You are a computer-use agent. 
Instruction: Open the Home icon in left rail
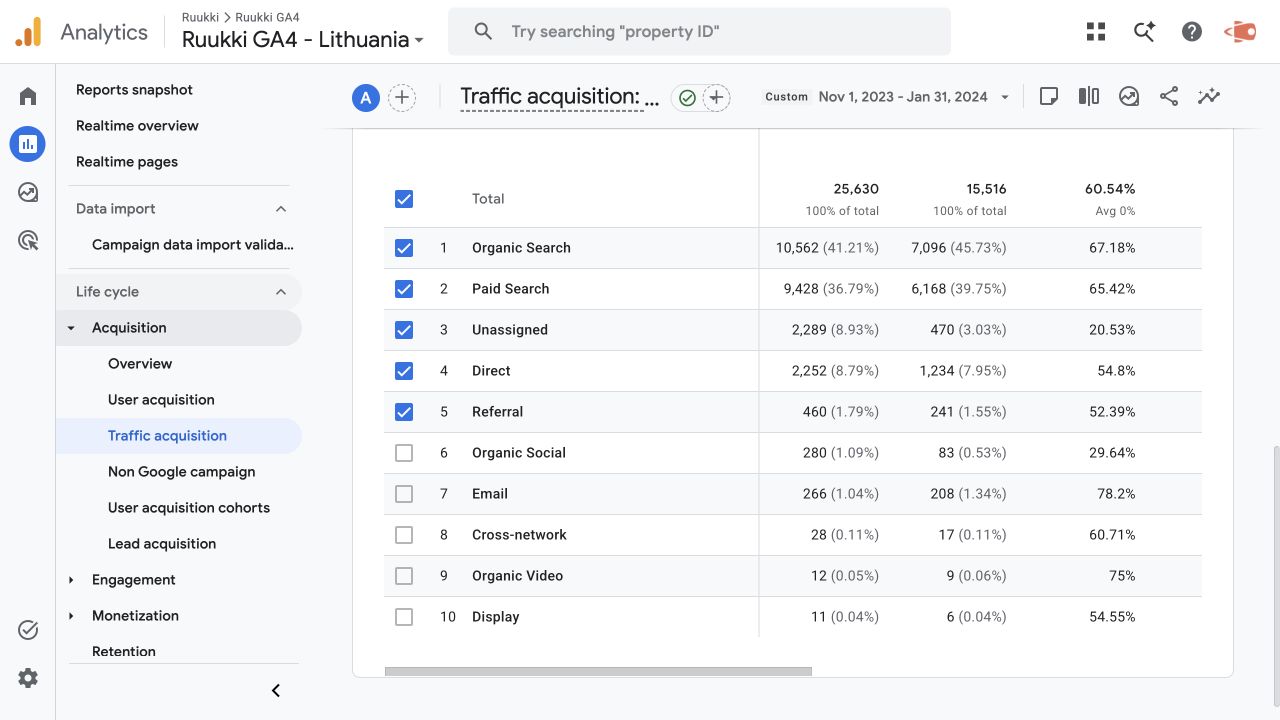click(x=28, y=96)
